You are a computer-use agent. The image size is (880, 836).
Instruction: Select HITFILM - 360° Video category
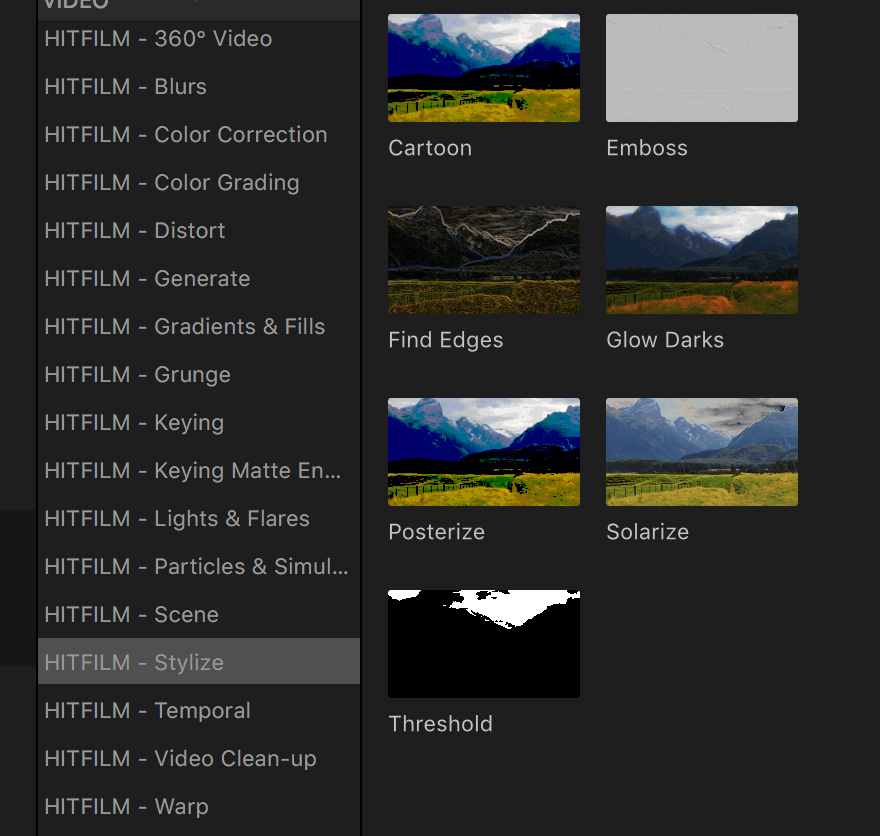pyautogui.click(x=199, y=39)
